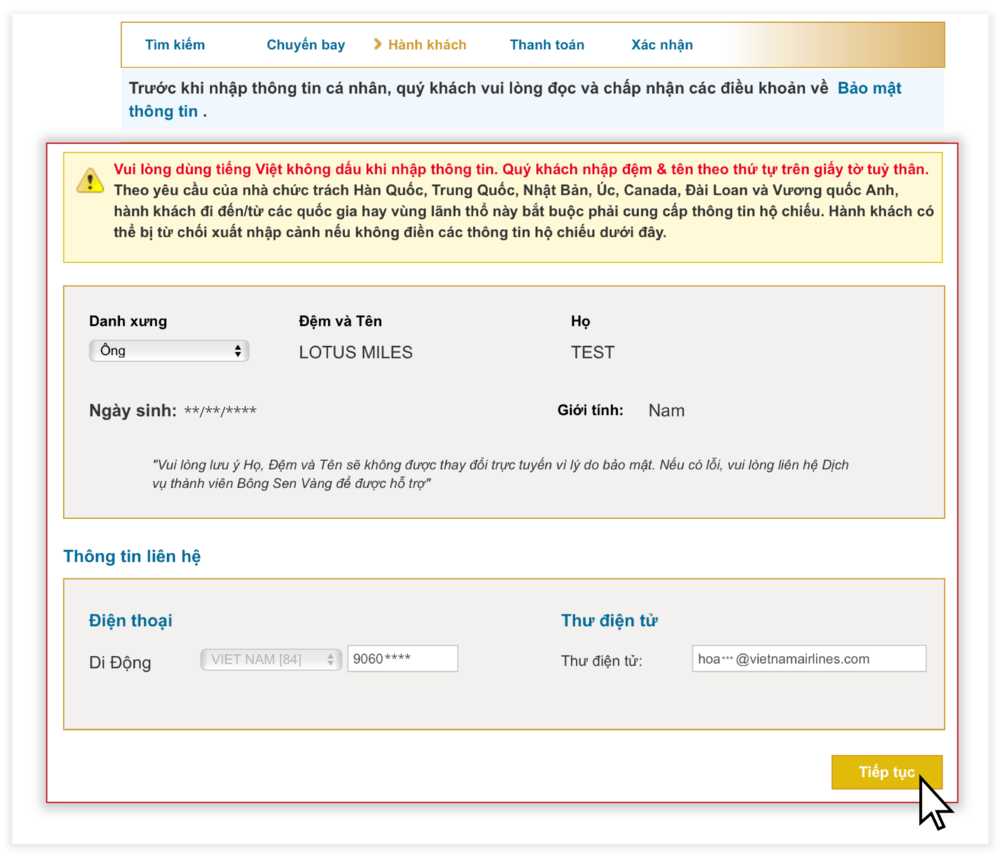Screen dimensions: 1000x856
Task: Click the Thông tin liên hệ heading
Action: tap(132, 556)
